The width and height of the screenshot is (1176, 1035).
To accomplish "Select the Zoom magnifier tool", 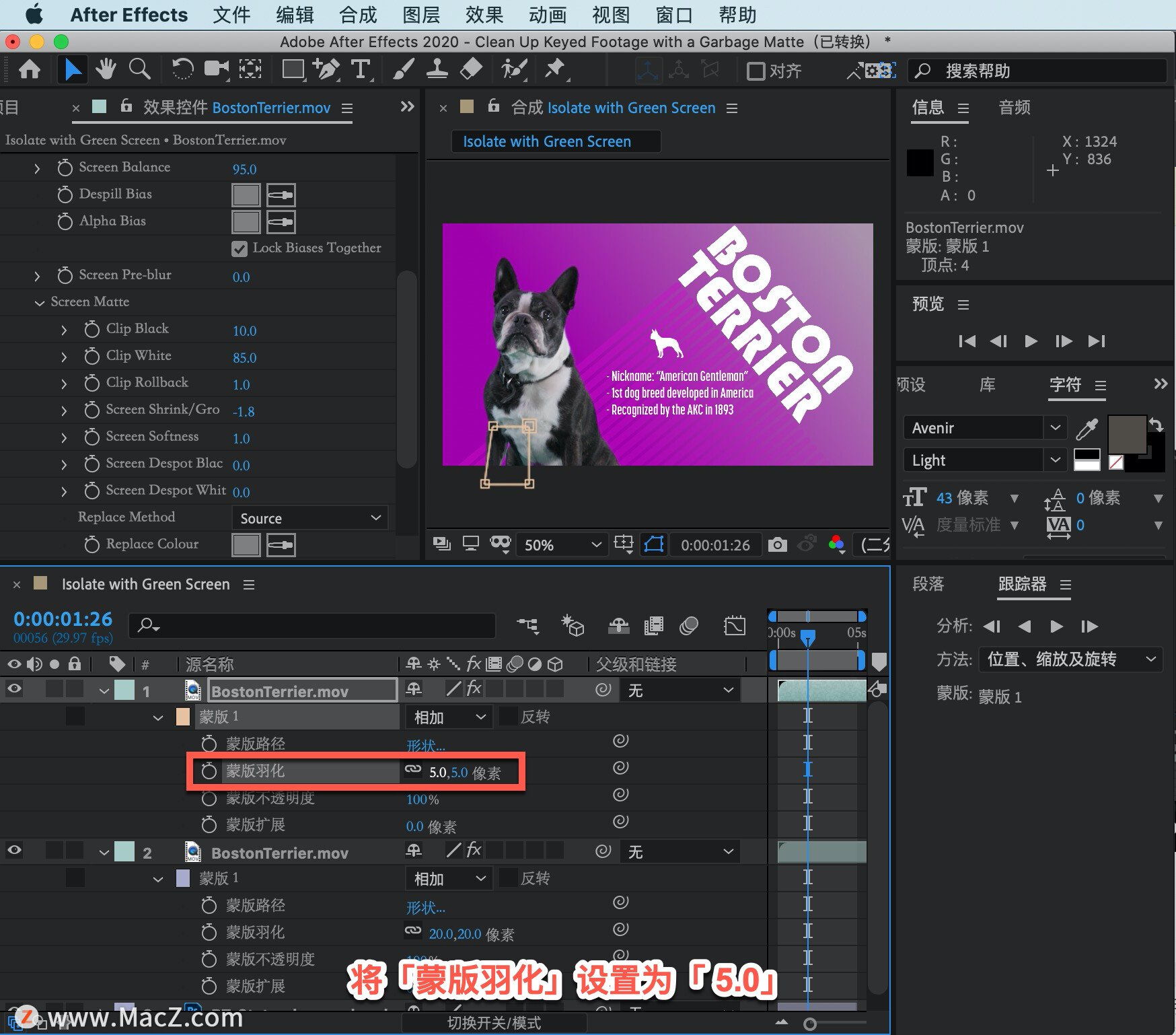I will 139,69.
